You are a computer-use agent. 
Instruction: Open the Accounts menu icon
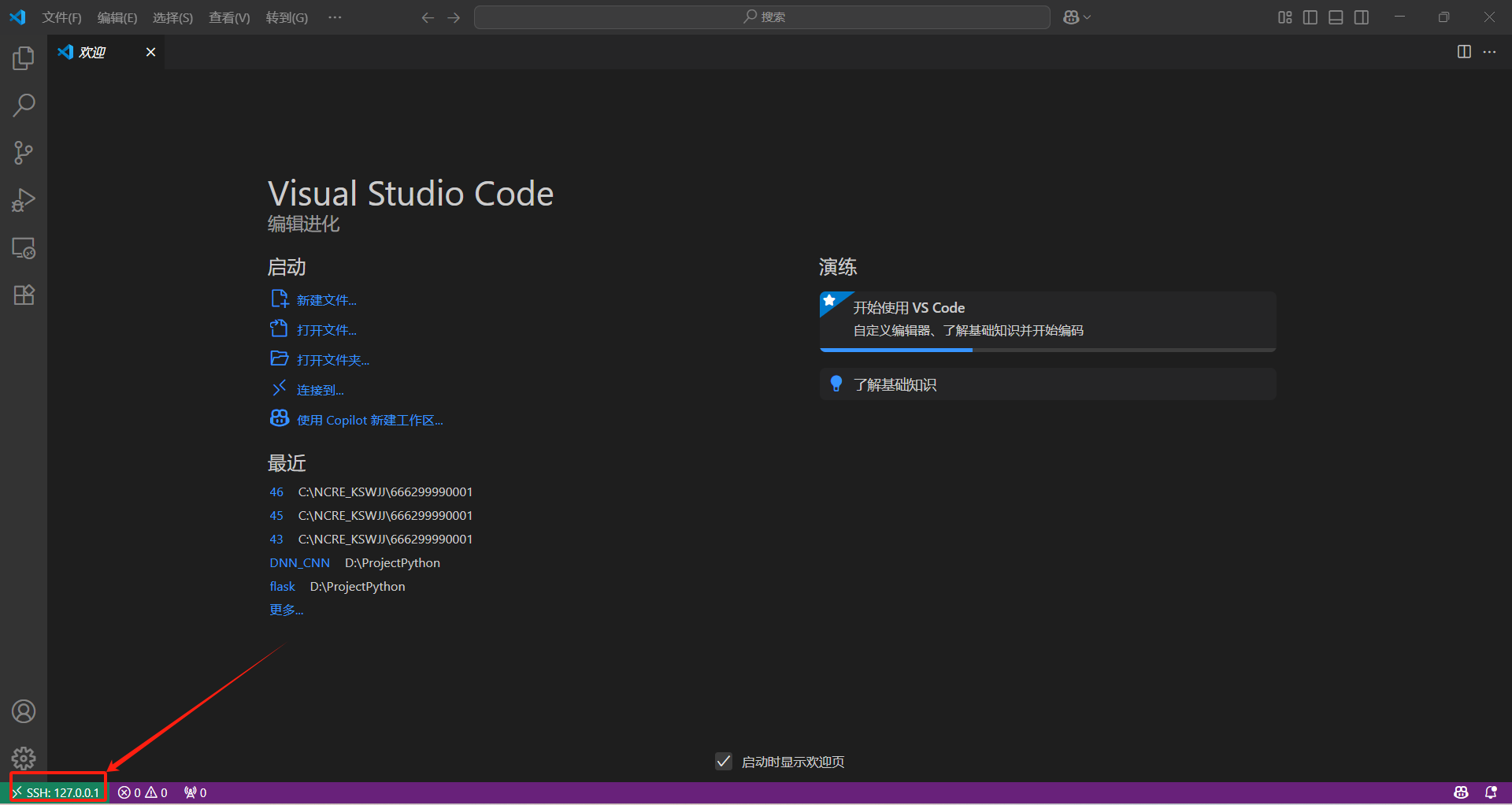24,711
